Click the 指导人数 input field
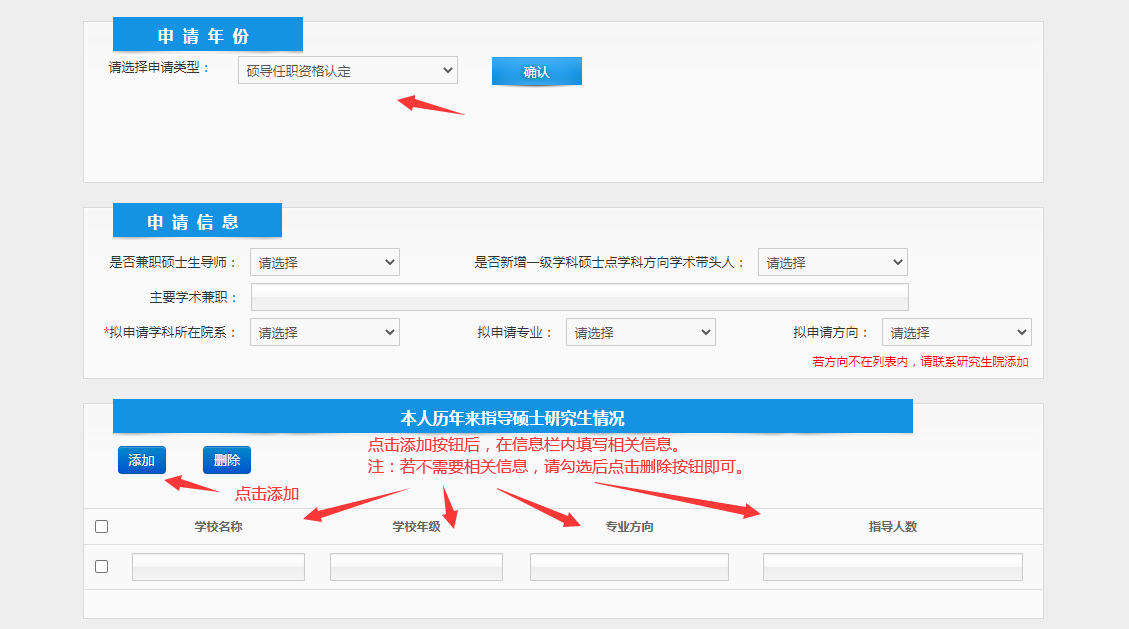The height and width of the screenshot is (629, 1129). coord(892,567)
